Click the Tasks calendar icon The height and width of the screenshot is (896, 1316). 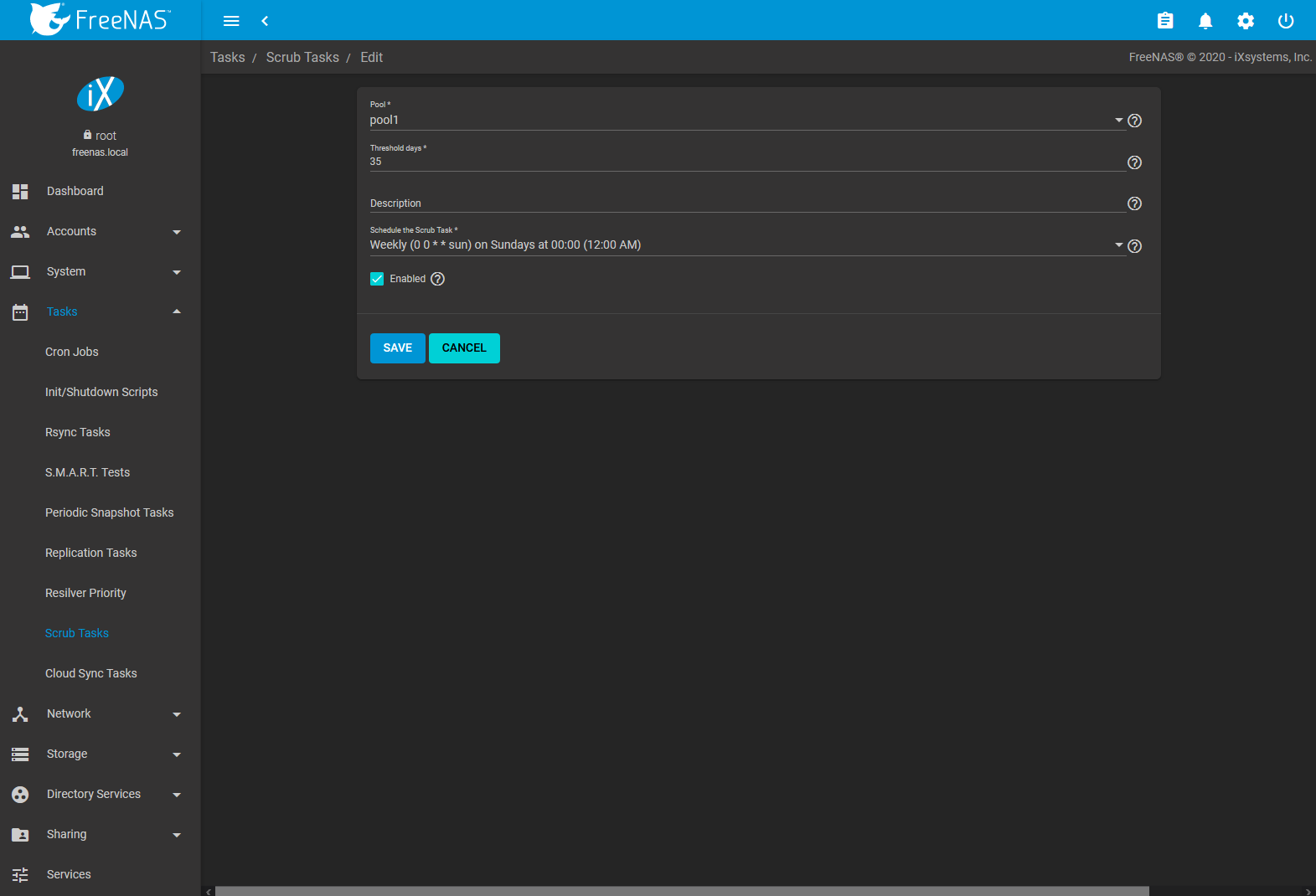click(x=20, y=312)
